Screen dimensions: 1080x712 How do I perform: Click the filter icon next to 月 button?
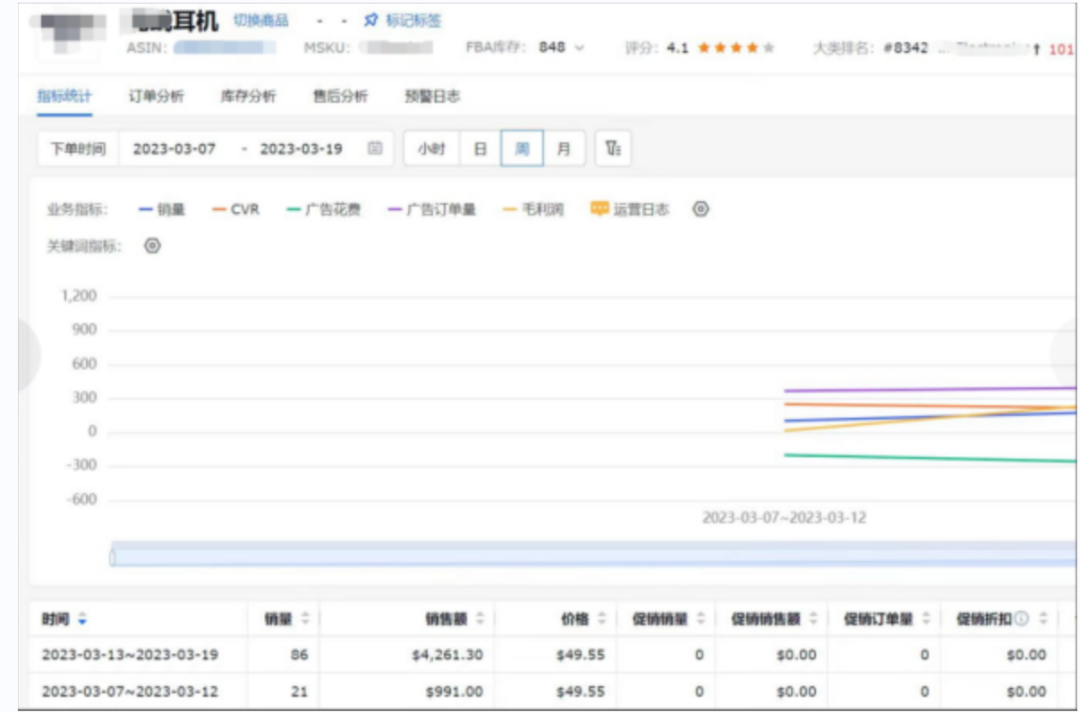point(614,147)
